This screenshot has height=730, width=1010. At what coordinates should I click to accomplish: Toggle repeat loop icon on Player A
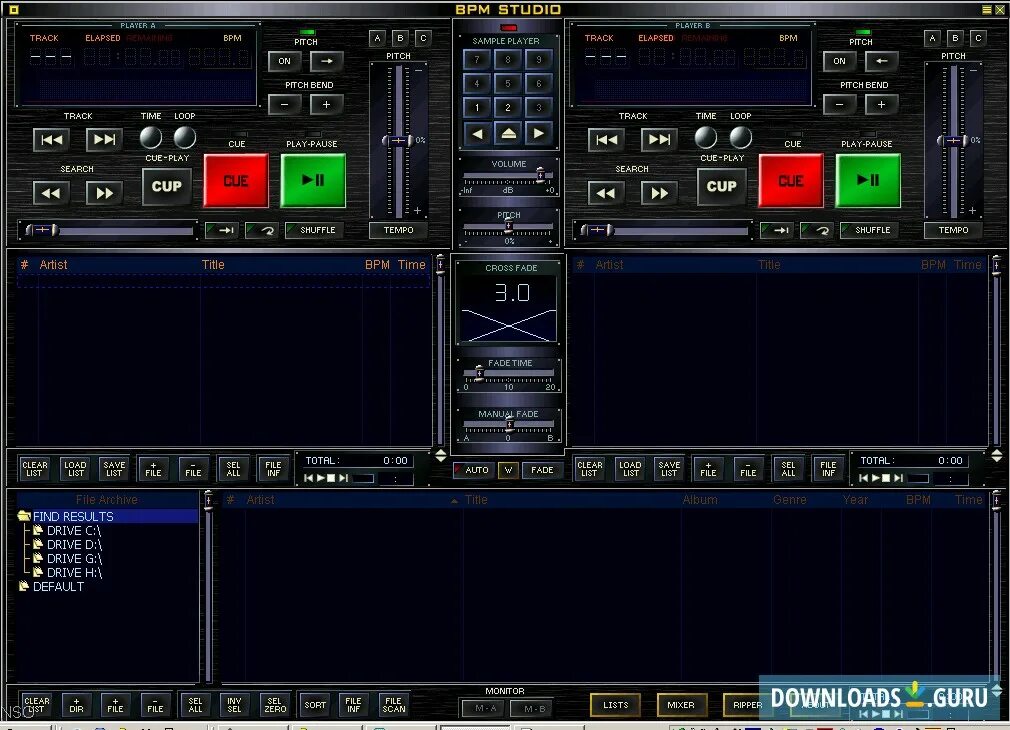tap(262, 230)
